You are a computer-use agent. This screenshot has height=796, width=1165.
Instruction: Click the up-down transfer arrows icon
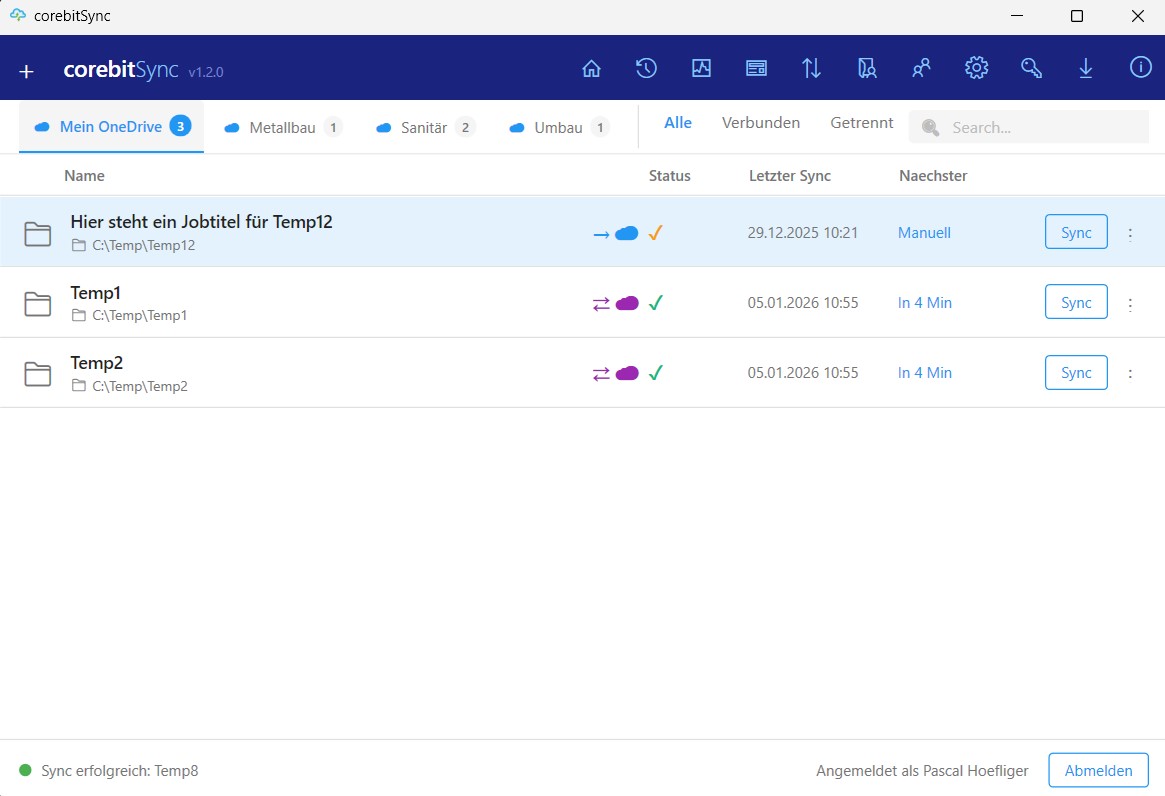pyautogui.click(x=811, y=68)
